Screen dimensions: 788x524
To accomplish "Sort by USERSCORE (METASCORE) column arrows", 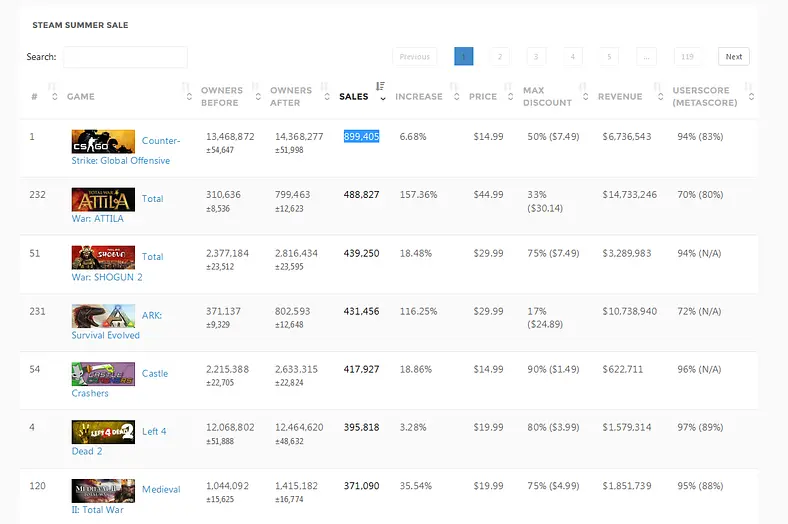I will click(x=751, y=96).
